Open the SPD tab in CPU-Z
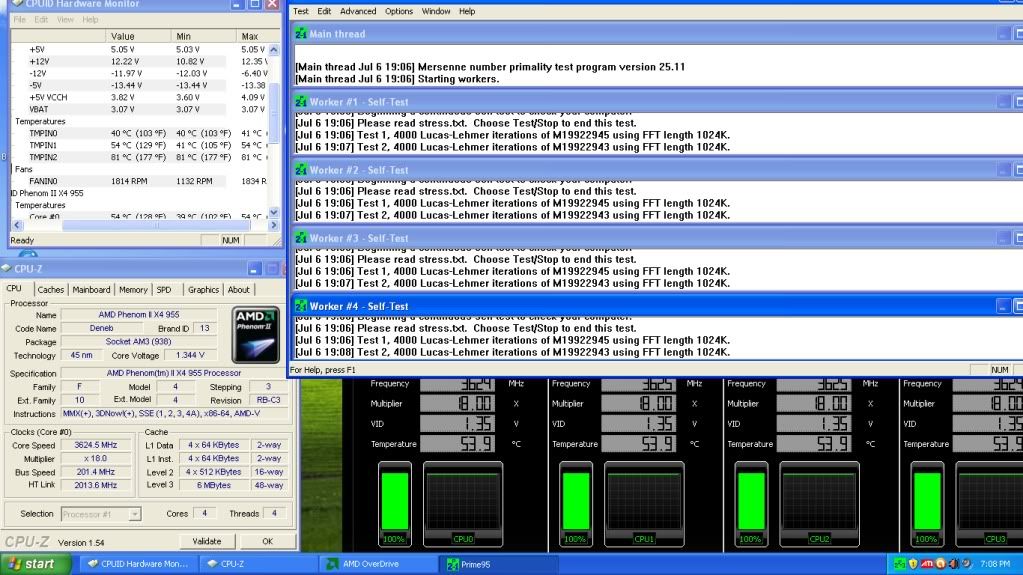The height and width of the screenshot is (575, 1023). point(164,290)
